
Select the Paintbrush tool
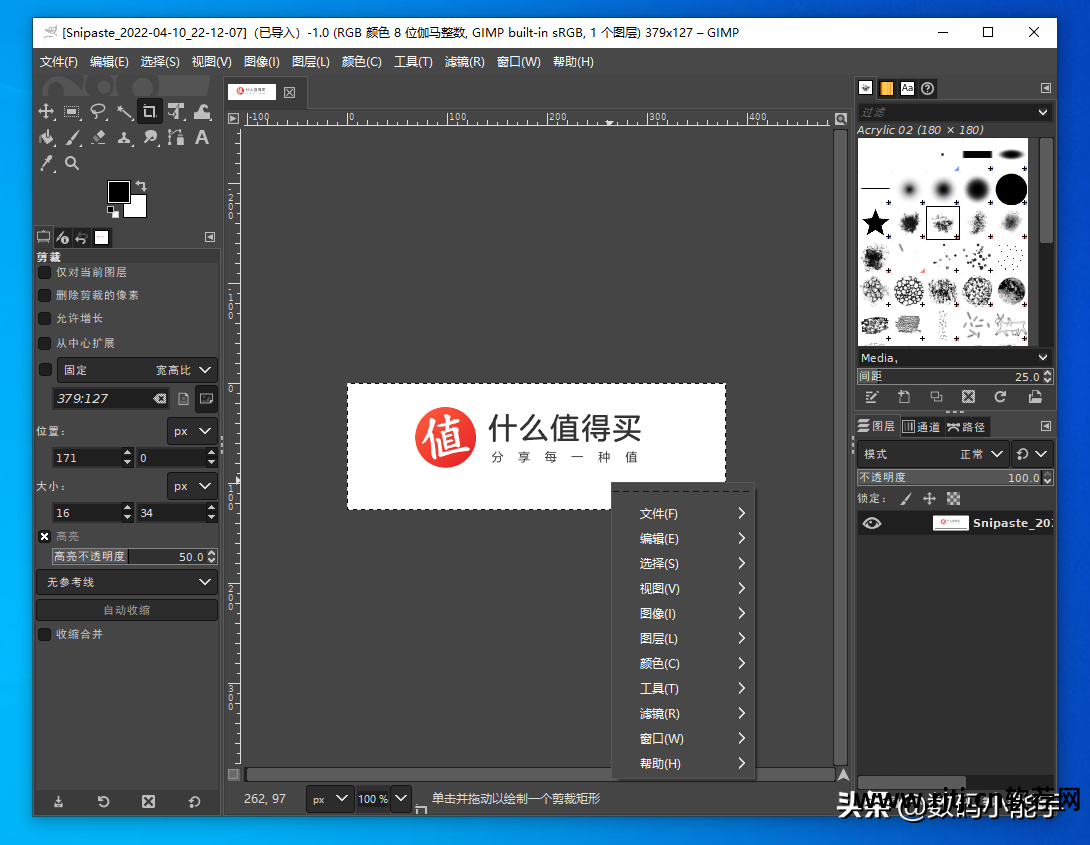(x=72, y=138)
